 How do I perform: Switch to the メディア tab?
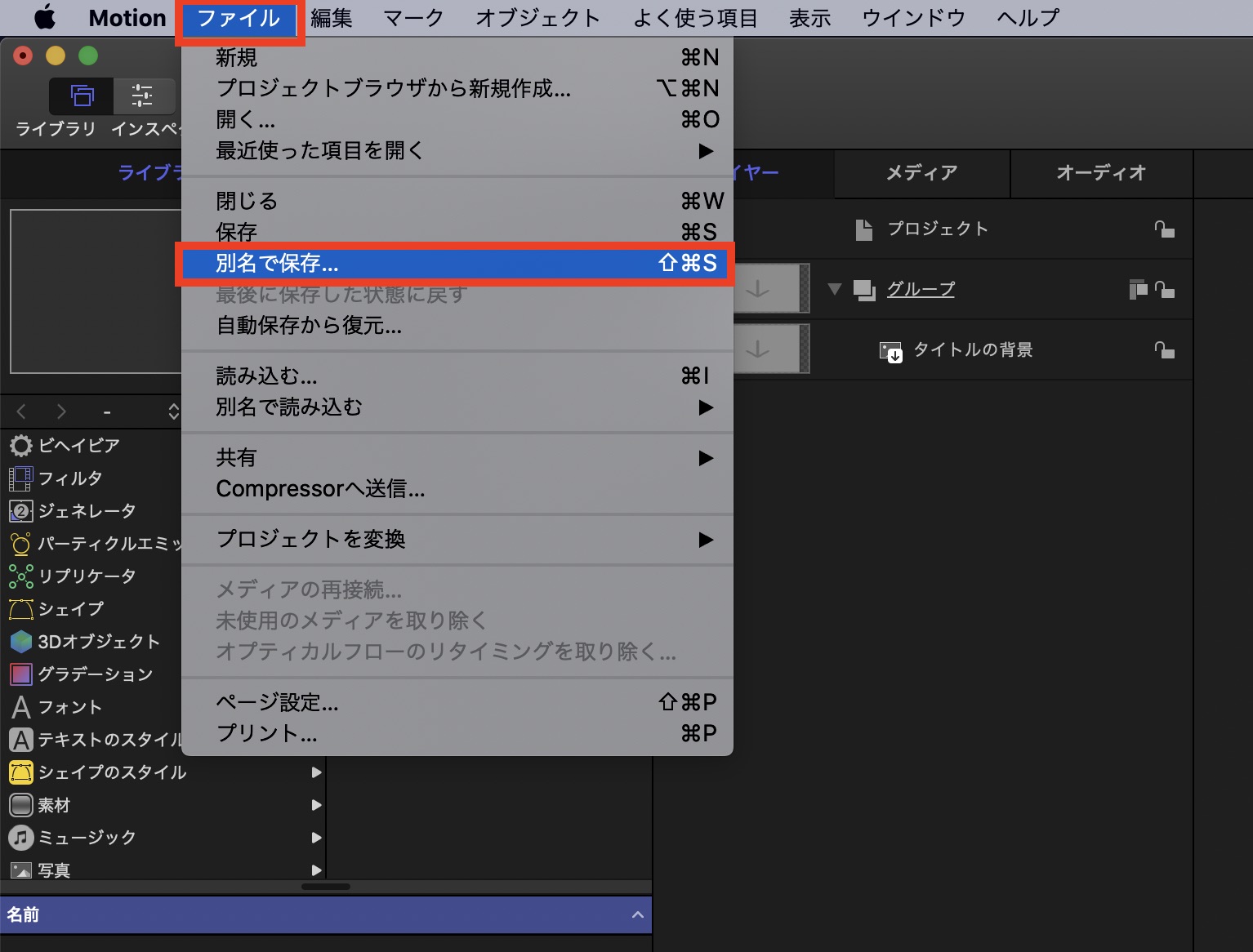tap(922, 173)
